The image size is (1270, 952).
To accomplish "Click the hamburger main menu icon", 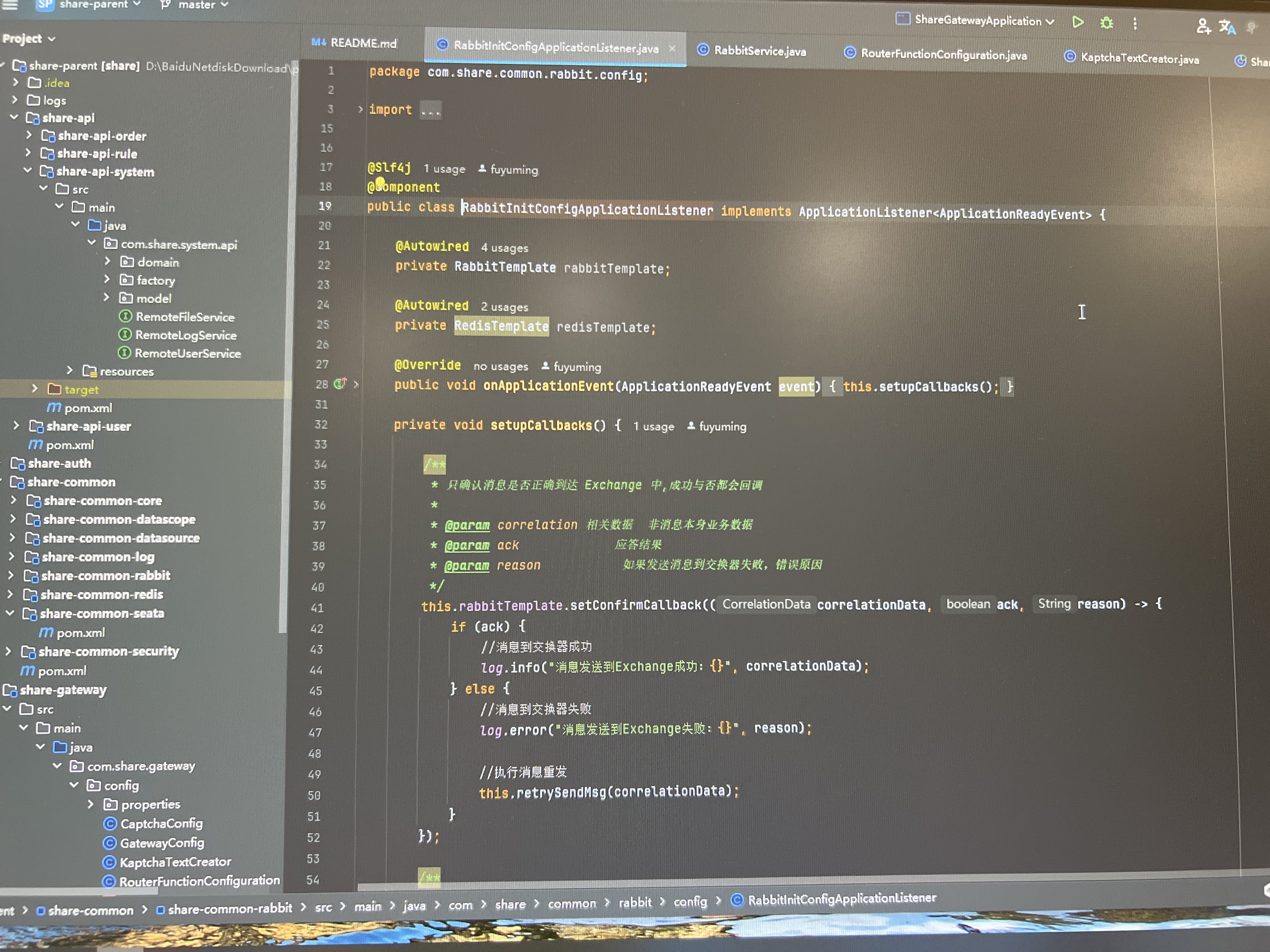I will coord(10,5).
